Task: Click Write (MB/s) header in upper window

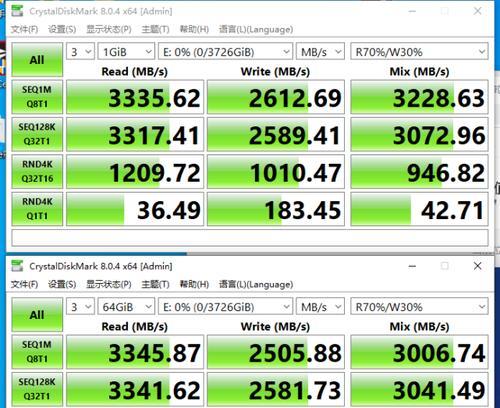Action: pos(275,71)
